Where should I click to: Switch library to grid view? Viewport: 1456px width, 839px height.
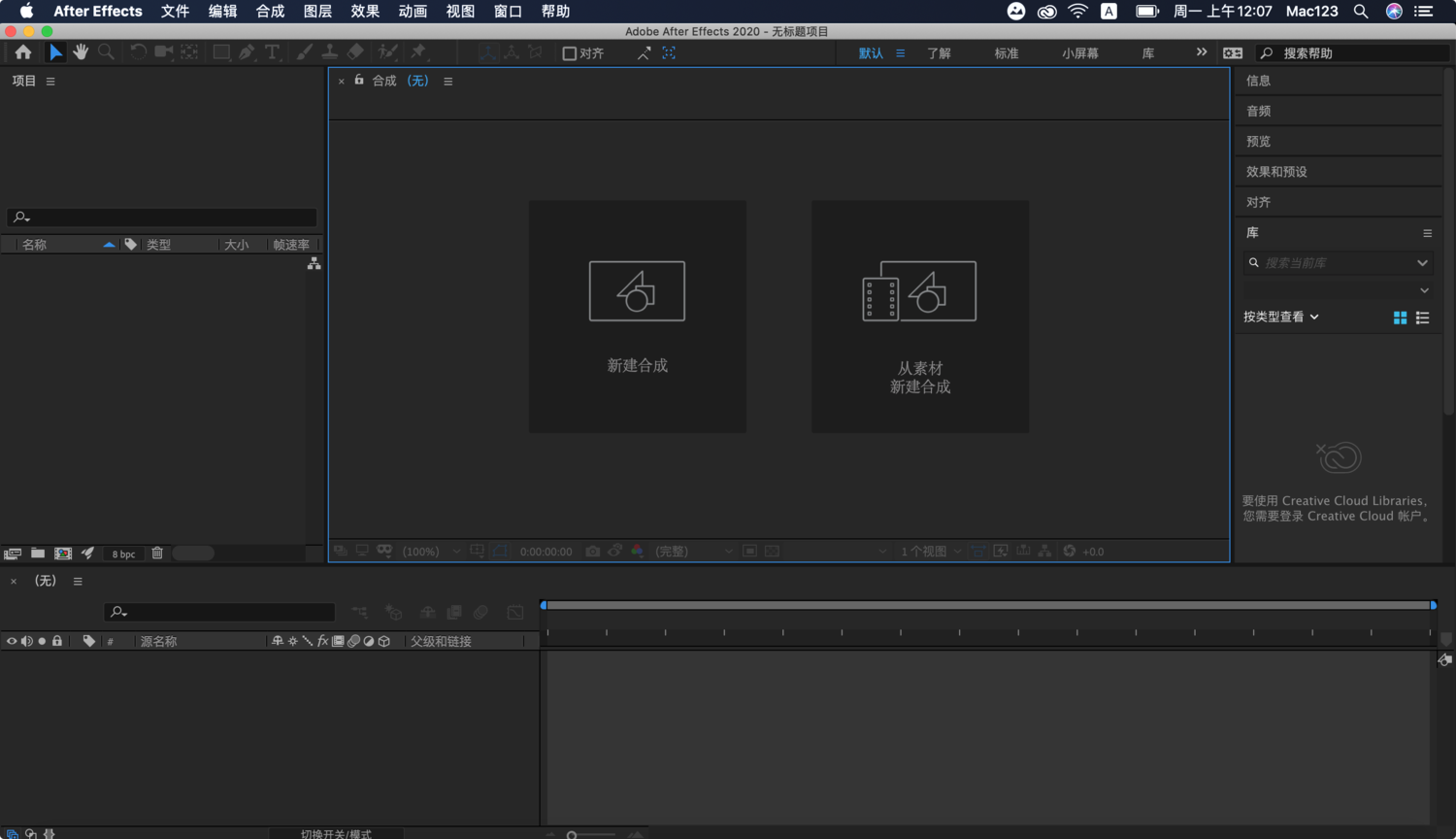pos(1400,318)
